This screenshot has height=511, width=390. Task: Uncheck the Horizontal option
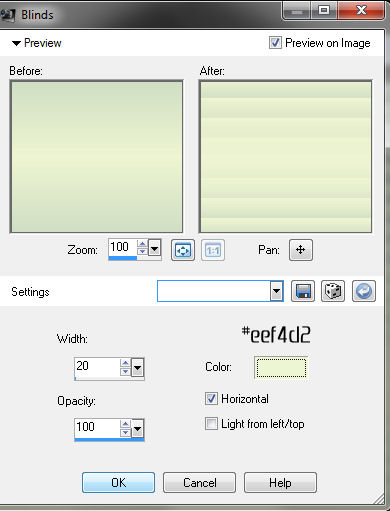[211, 399]
